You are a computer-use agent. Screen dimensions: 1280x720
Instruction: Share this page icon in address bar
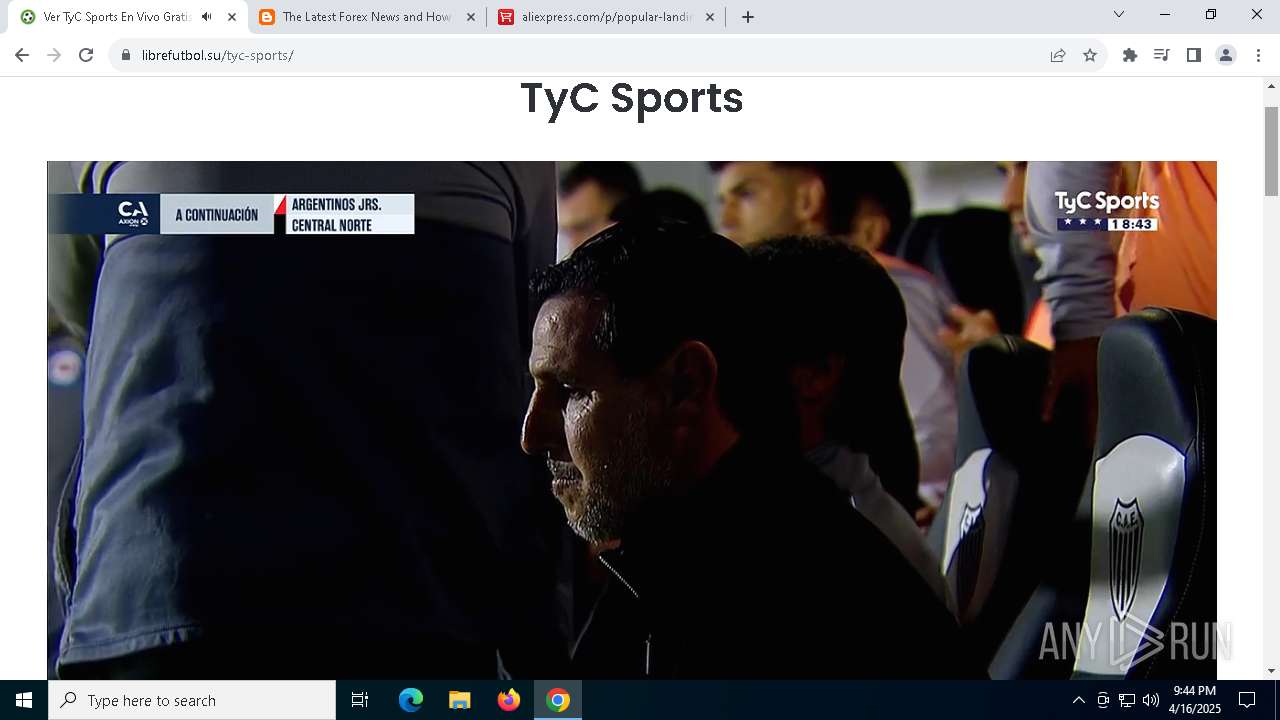point(1058,55)
